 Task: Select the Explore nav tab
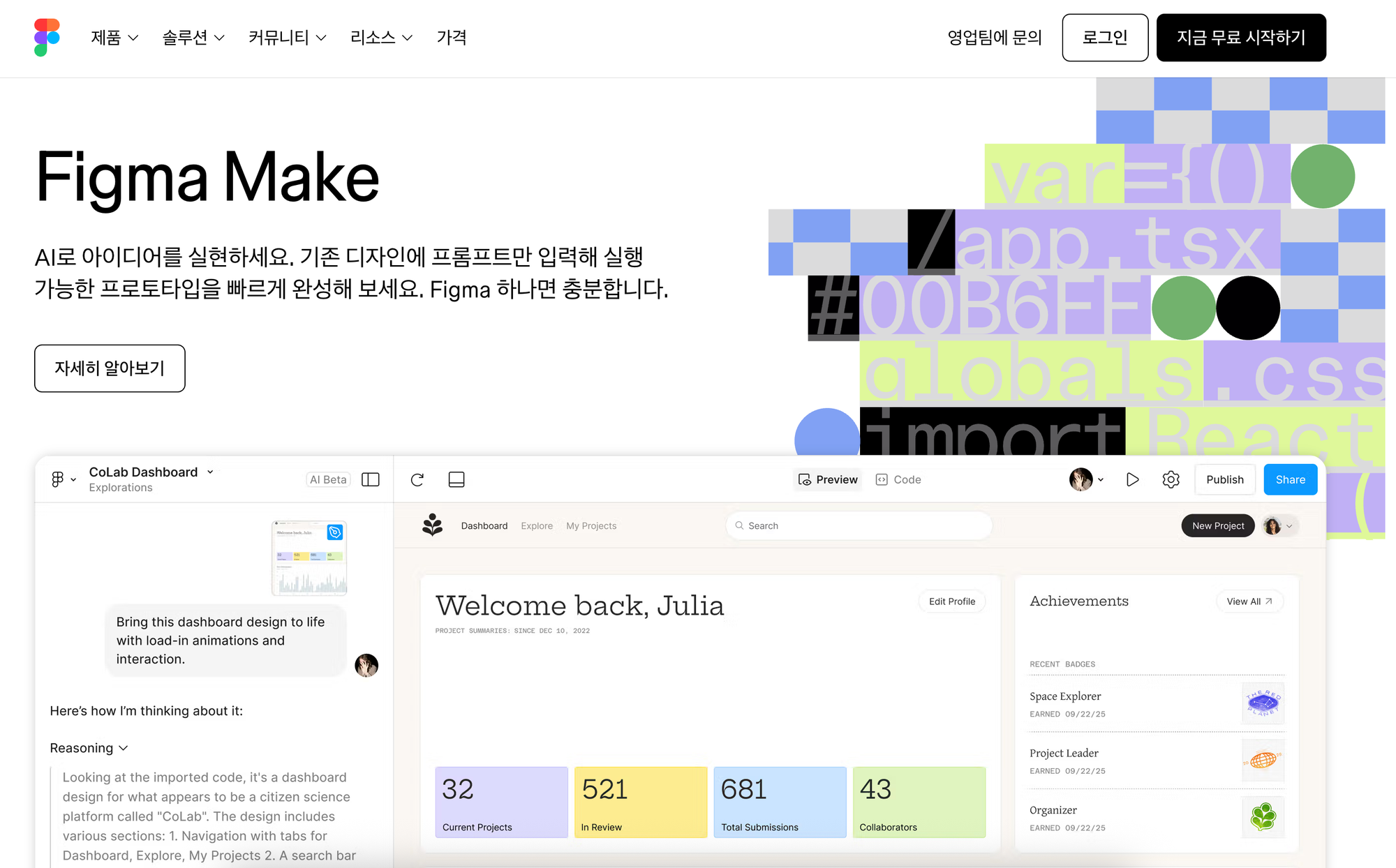coord(537,525)
